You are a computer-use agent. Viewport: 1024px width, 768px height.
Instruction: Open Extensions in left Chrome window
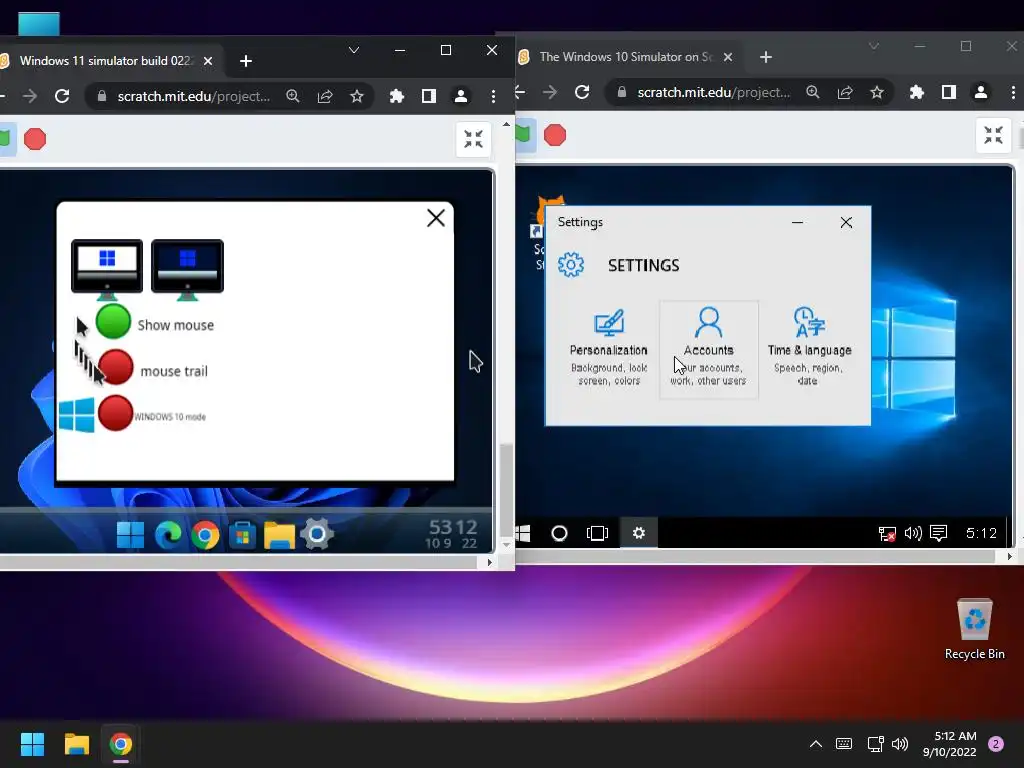pos(396,97)
